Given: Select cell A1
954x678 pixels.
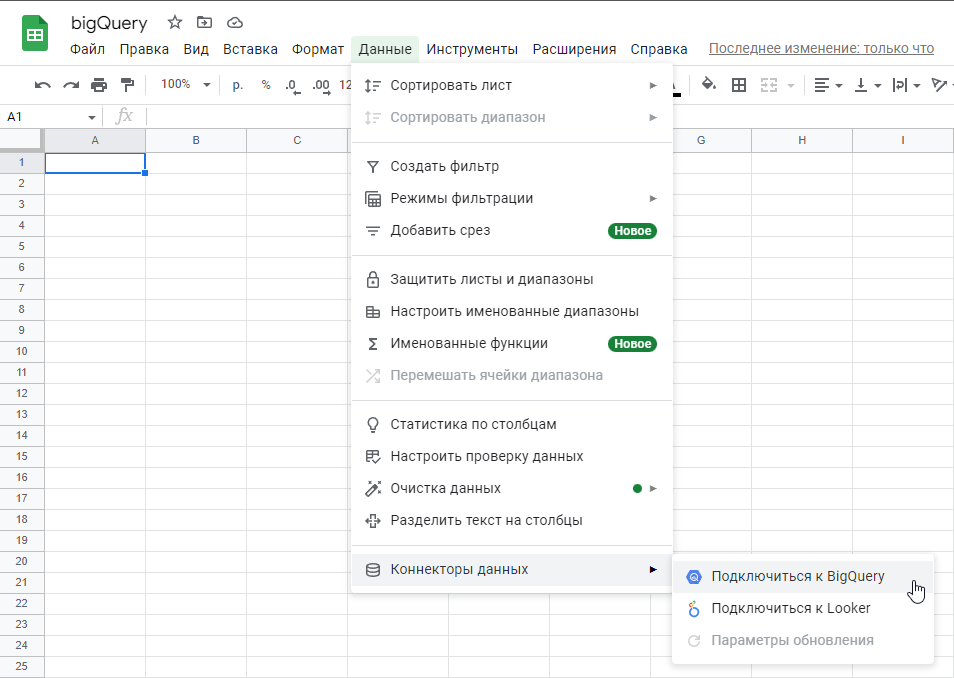Looking at the screenshot, I should tap(95, 163).
